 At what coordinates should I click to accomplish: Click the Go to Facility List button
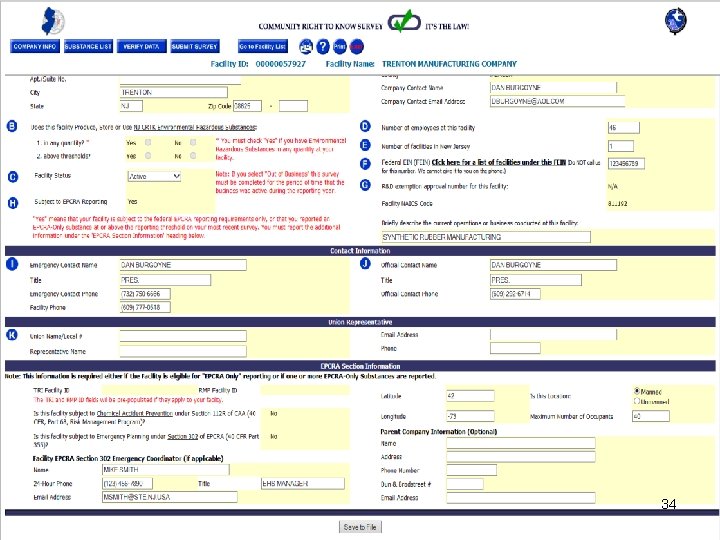coord(263,46)
